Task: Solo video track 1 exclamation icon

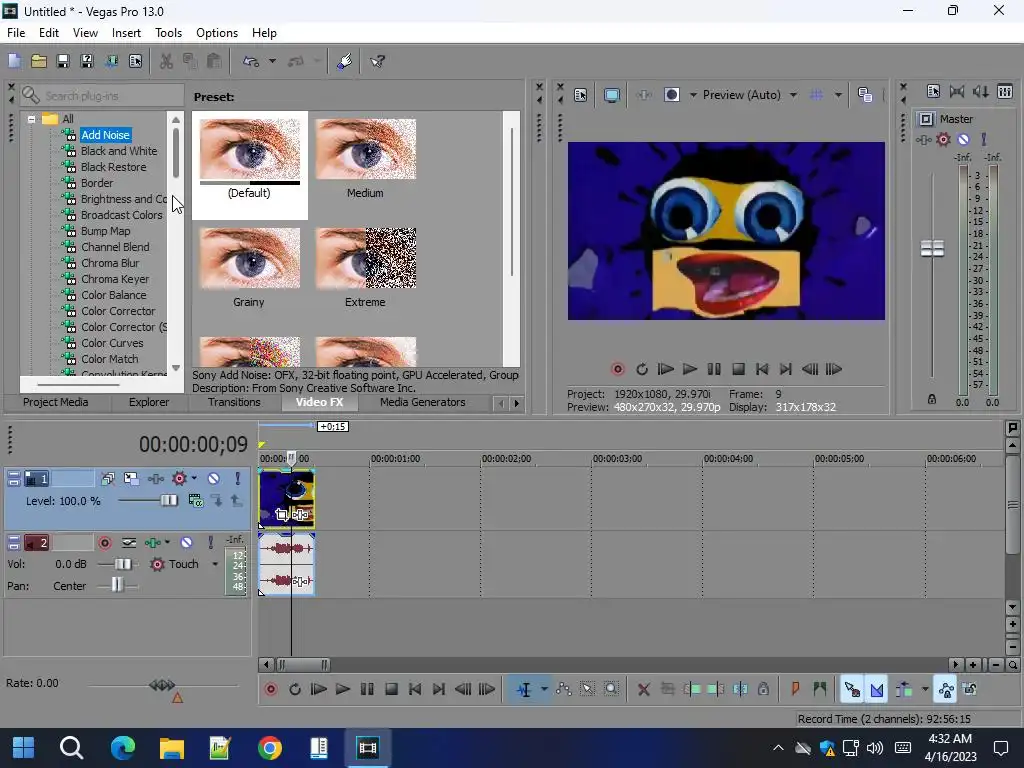Action: point(238,479)
